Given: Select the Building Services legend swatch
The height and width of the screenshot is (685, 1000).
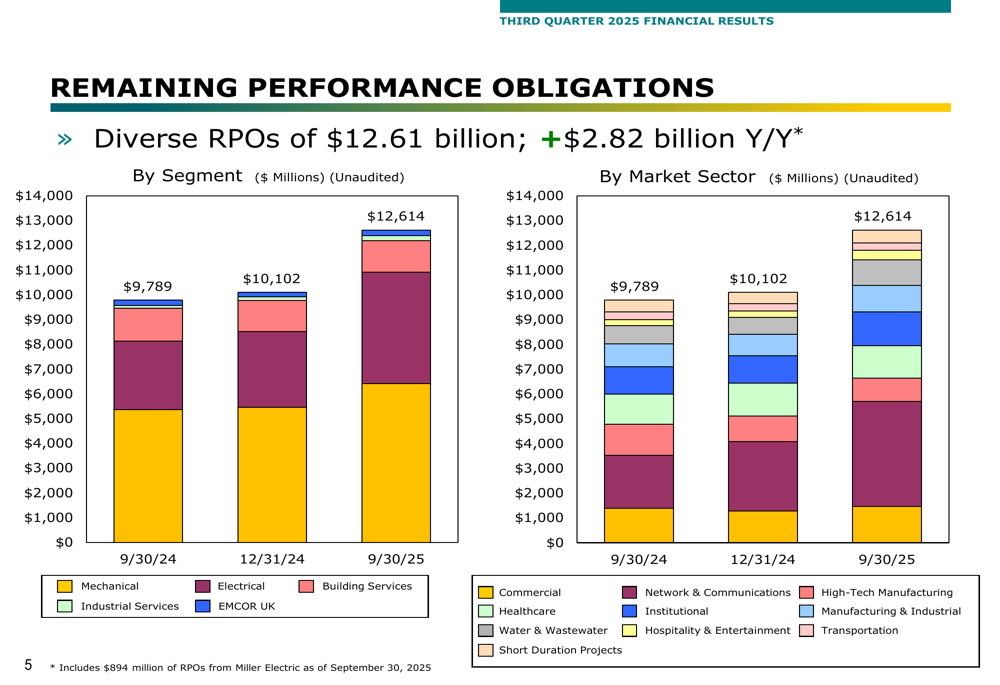Looking at the screenshot, I should tap(307, 587).
